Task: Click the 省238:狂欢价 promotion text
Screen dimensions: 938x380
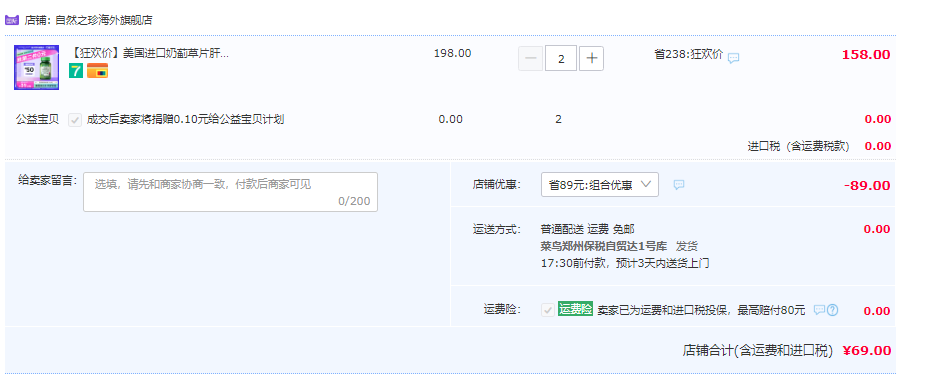Action: (x=689, y=54)
